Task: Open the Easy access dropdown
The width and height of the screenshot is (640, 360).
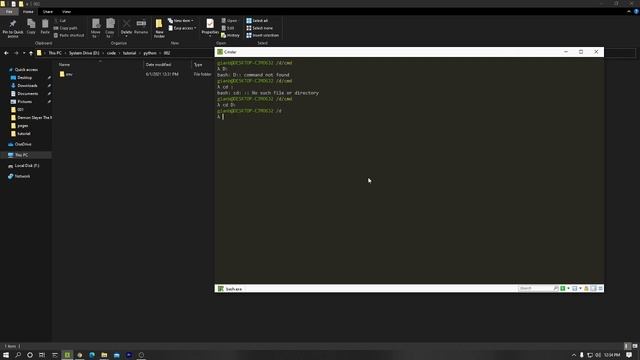Action: coord(182,28)
